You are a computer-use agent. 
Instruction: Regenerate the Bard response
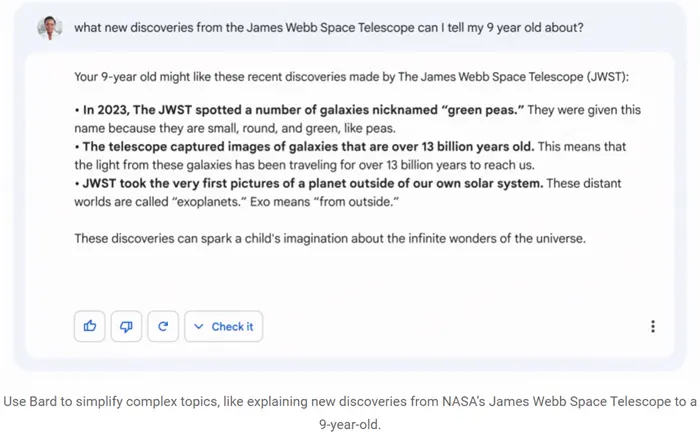[163, 326]
